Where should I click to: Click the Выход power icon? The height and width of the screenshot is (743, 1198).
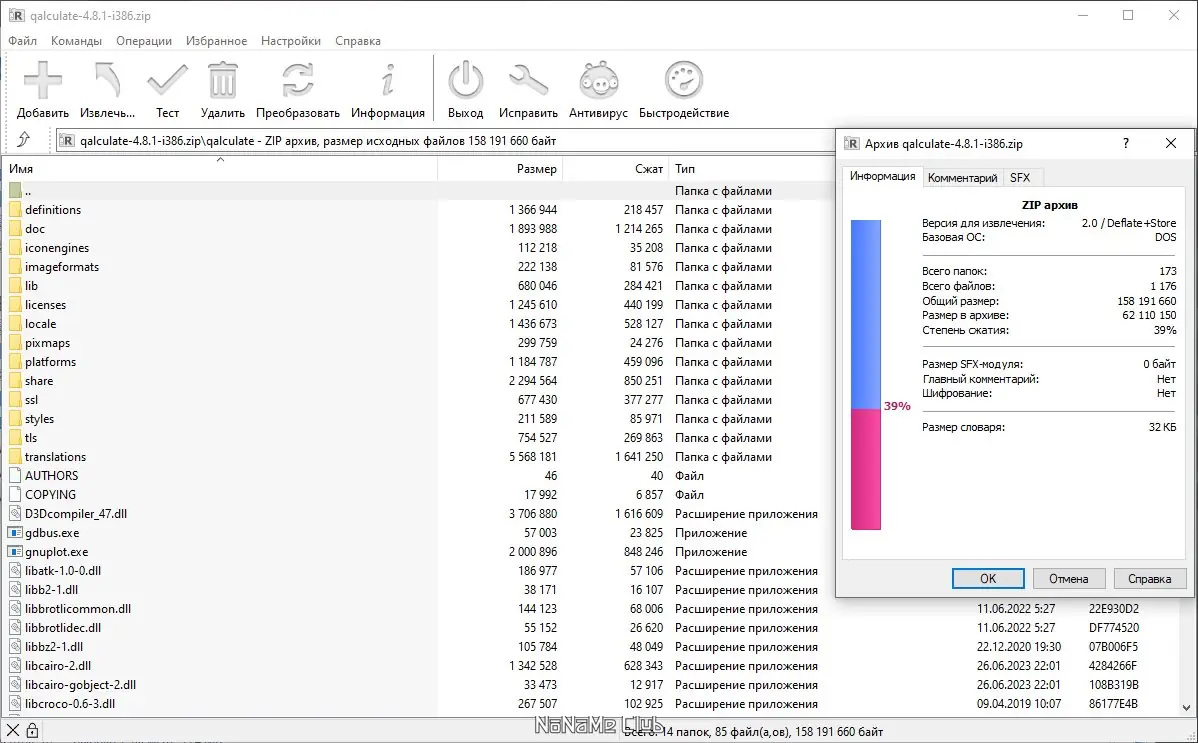[465, 80]
